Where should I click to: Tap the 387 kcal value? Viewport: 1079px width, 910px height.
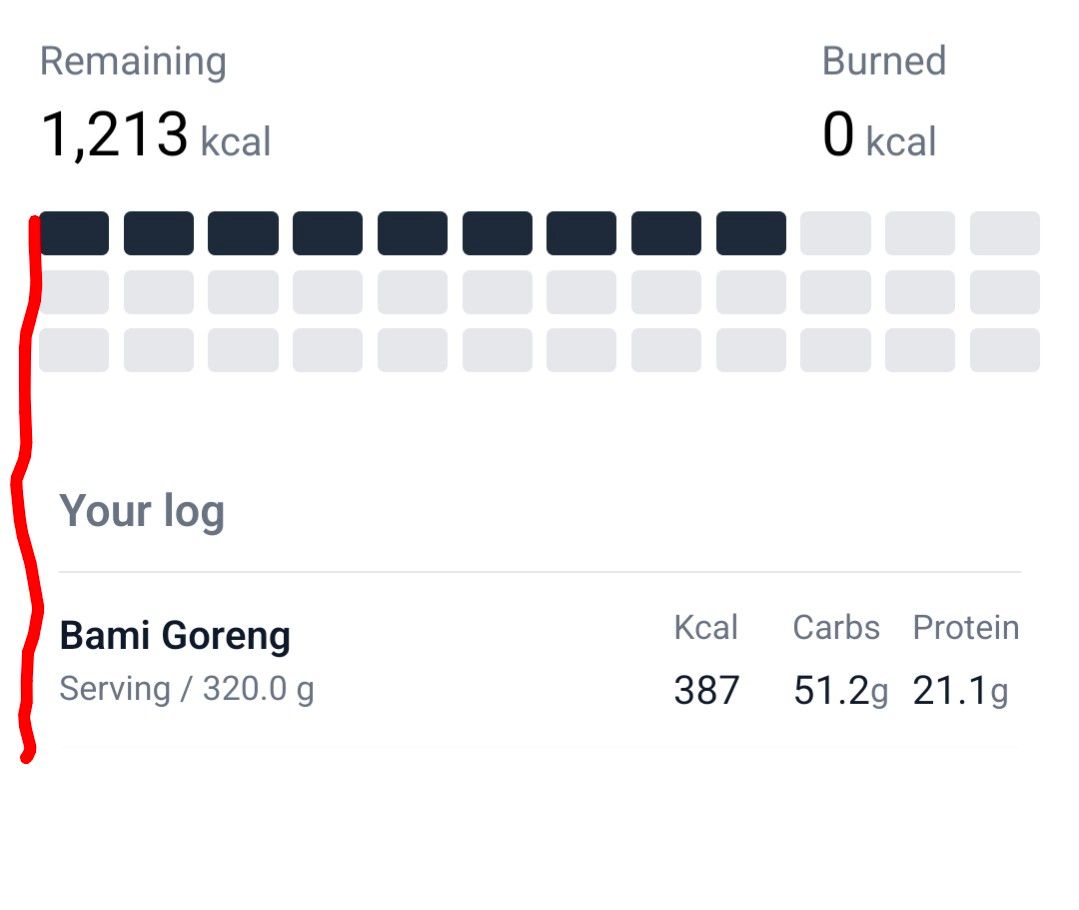click(707, 690)
